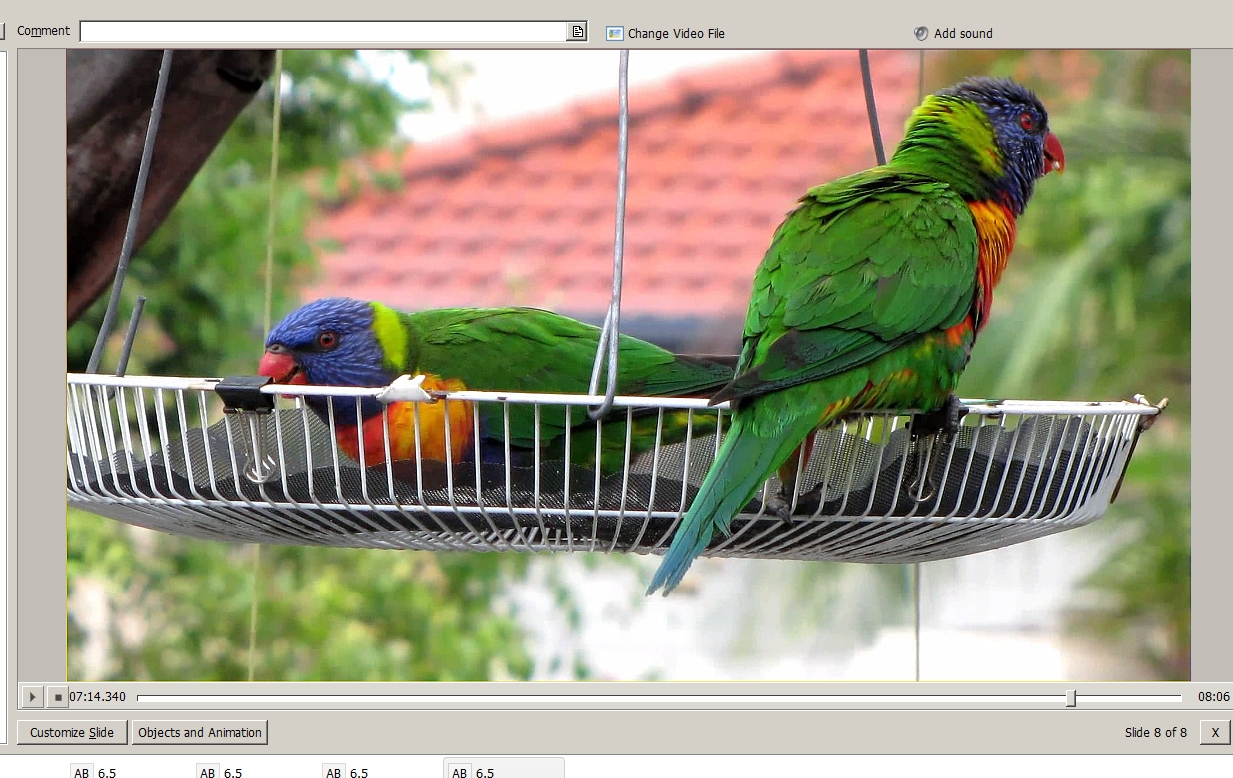
Task: Open Objects and Animation editor
Action: (x=200, y=733)
